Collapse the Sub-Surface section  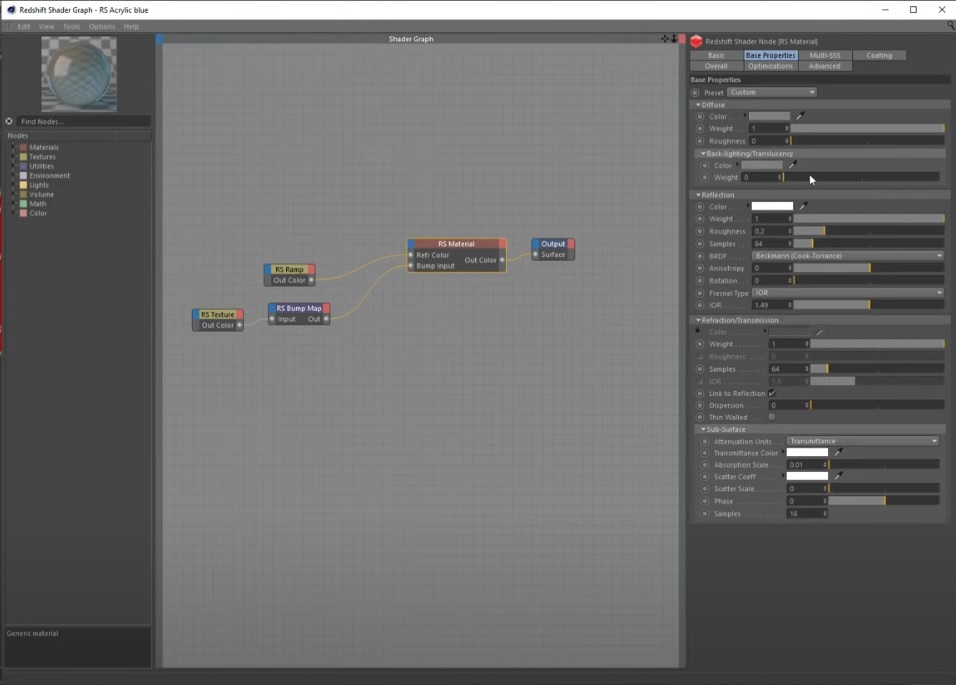click(703, 429)
